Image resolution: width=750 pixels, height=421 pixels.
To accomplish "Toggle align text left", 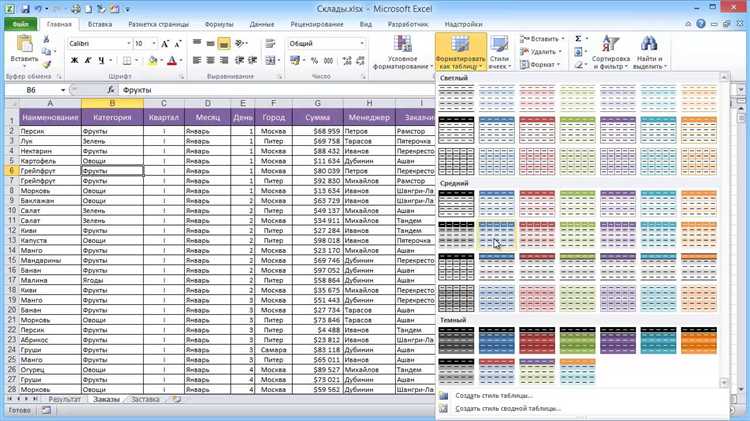I will pyautogui.click(x=197, y=60).
